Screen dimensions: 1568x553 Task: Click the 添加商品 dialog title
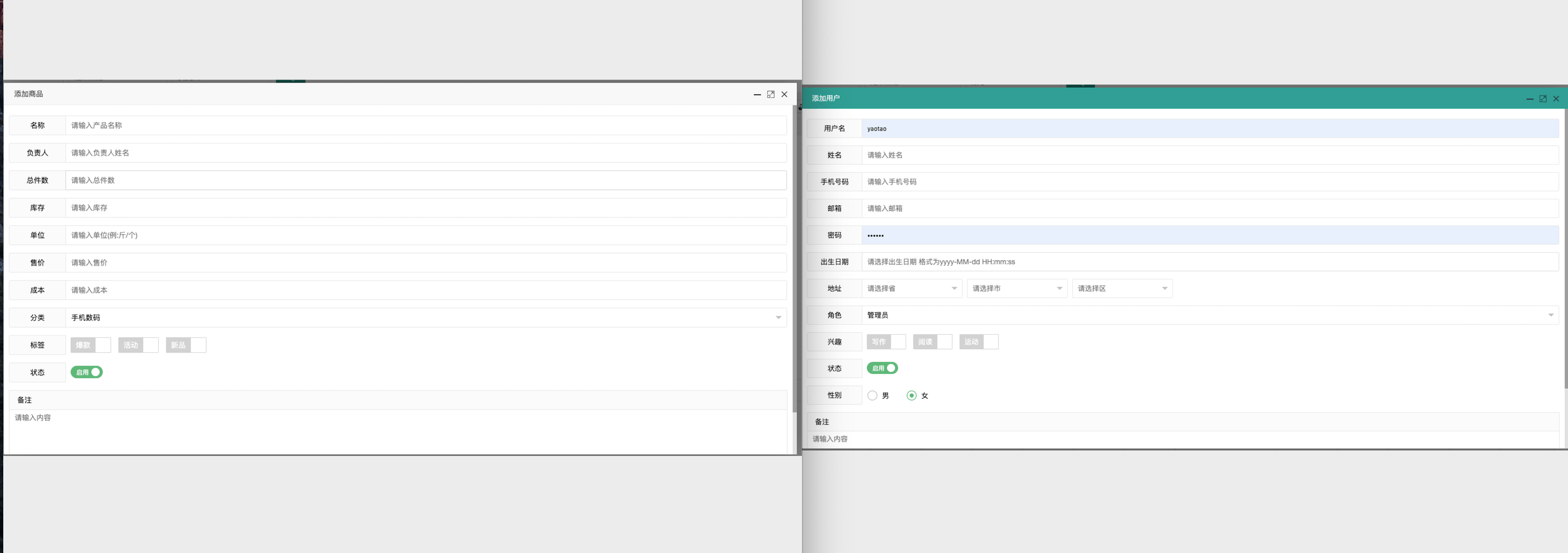(x=28, y=94)
